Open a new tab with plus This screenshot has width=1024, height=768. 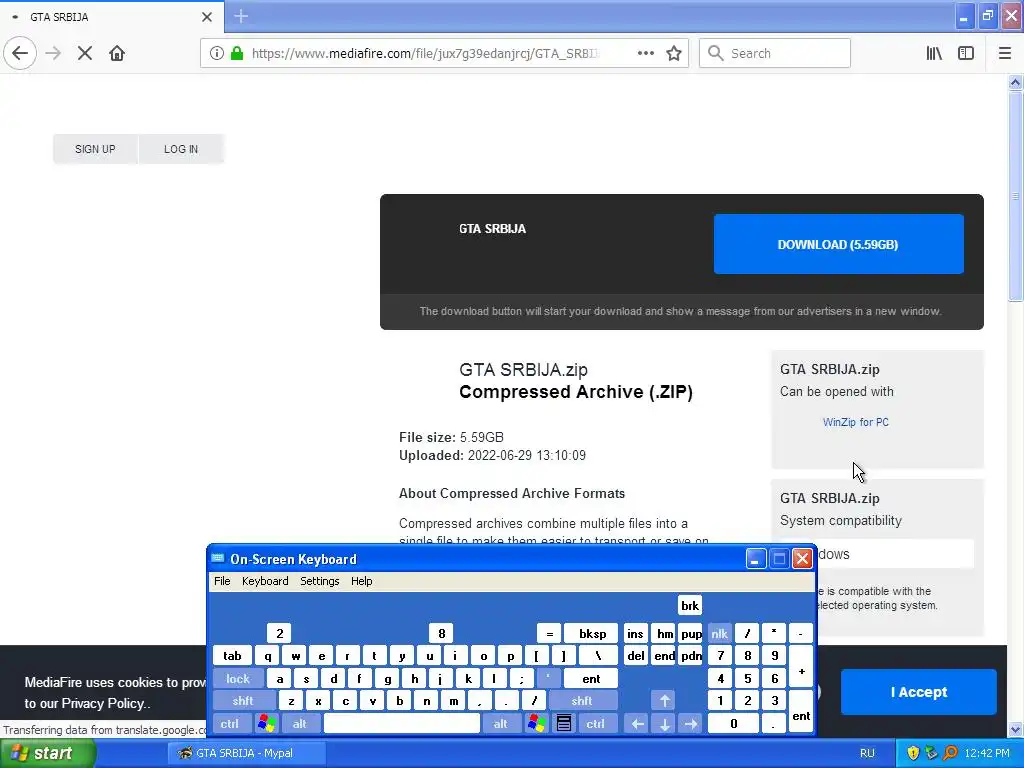coord(241,16)
